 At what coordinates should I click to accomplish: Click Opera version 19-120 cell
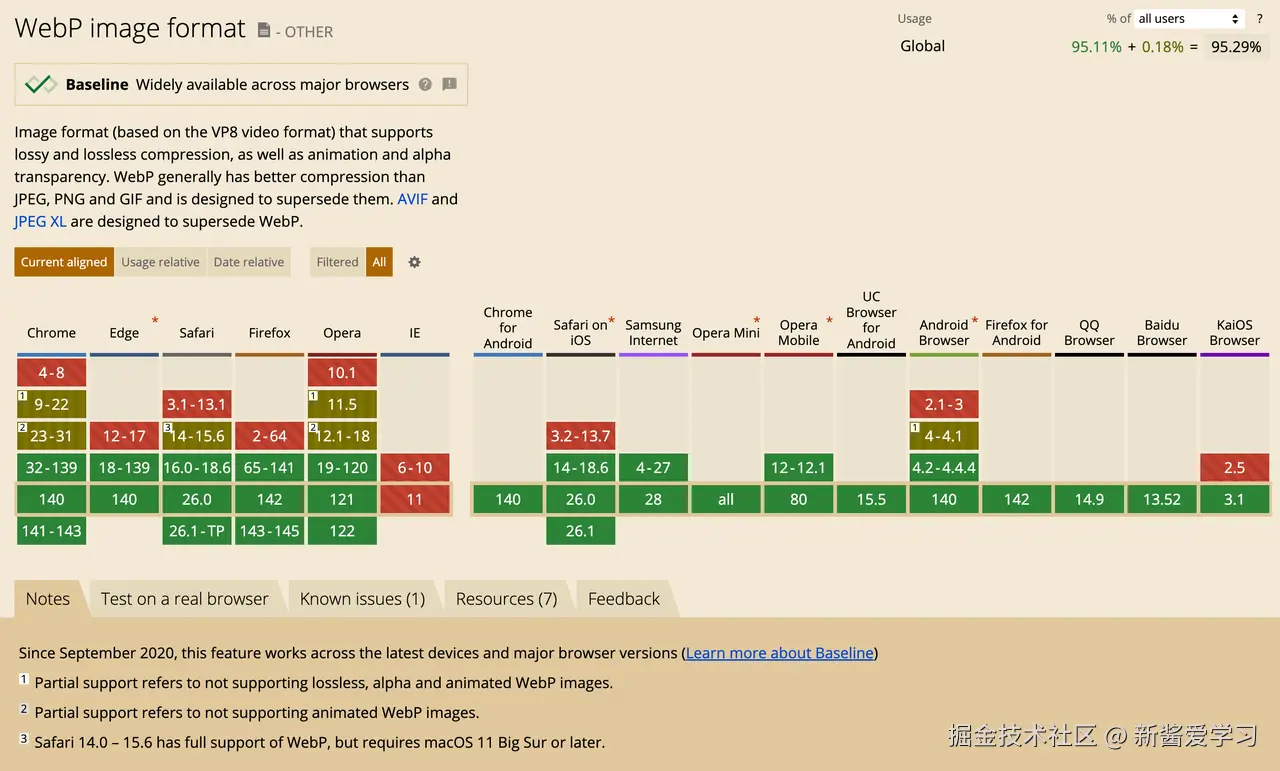(342, 467)
